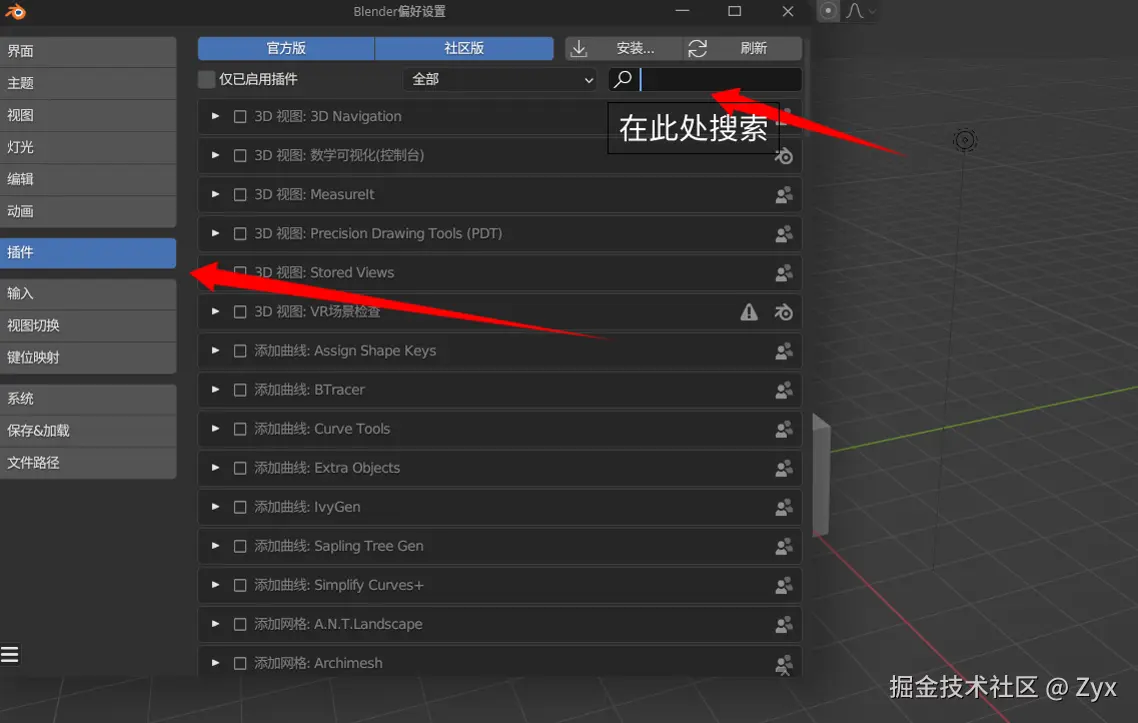Image resolution: width=1138 pixels, height=723 pixels.
Task: Open the 编辑 section
Action: click(x=88, y=179)
